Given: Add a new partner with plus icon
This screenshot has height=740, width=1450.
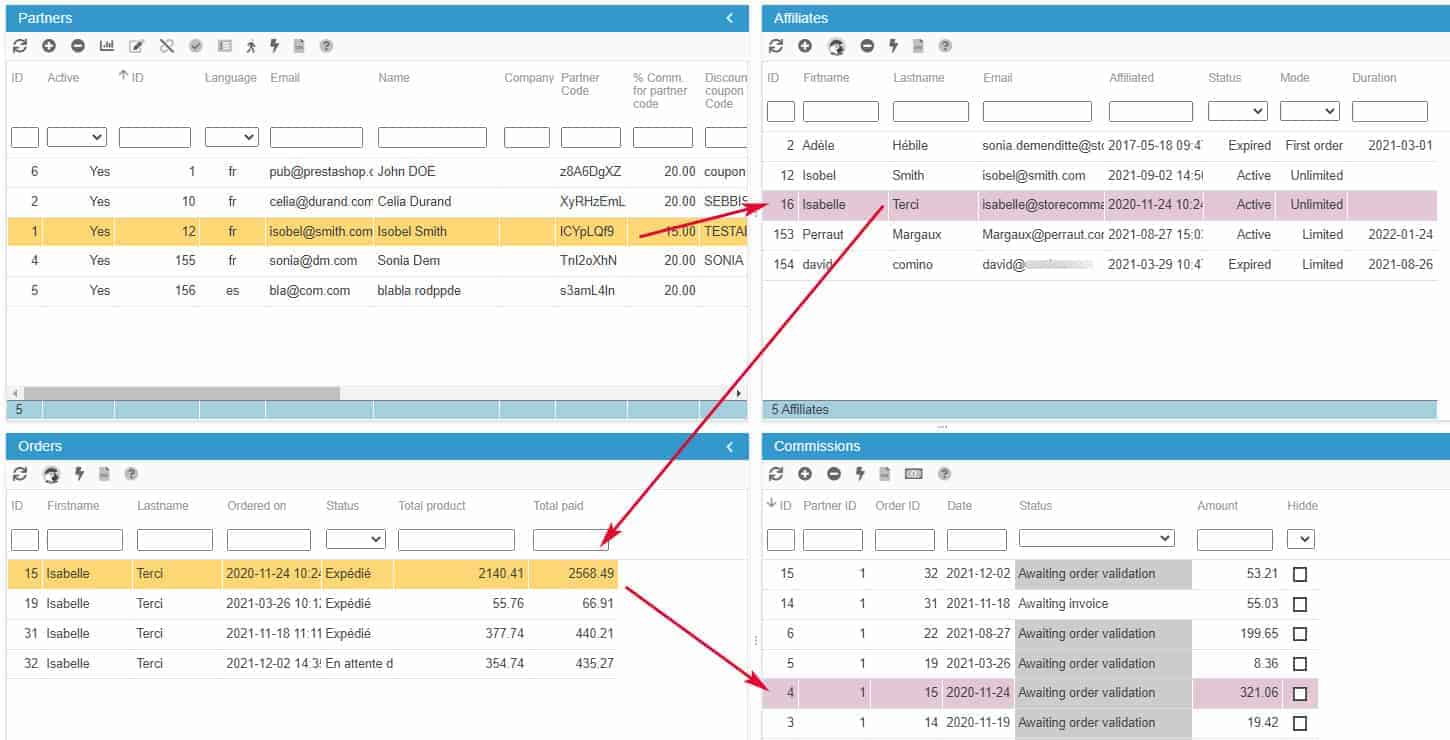Looking at the screenshot, I should coord(49,46).
